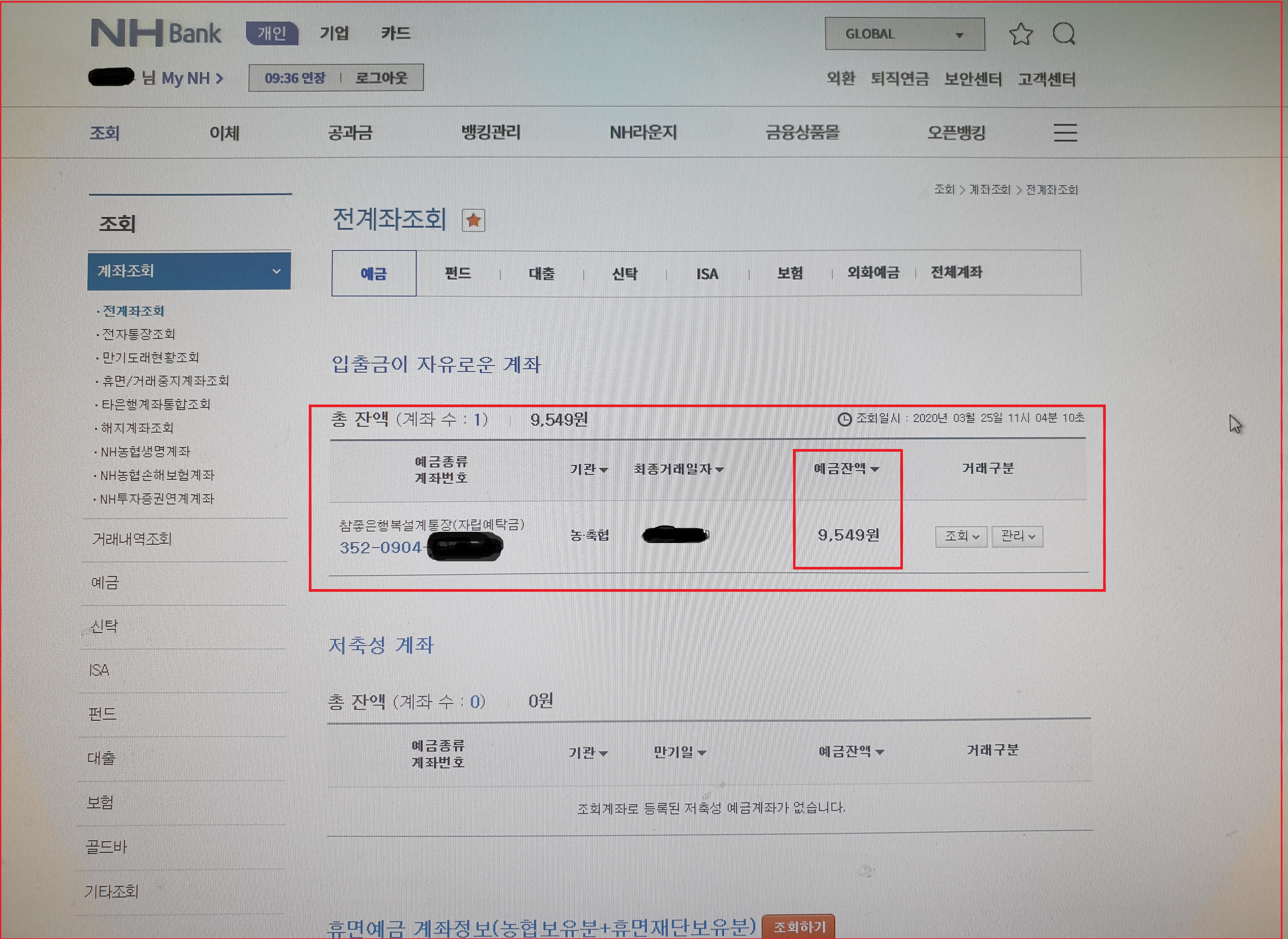The width and height of the screenshot is (1288, 939).
Task: Click the orange 조회하기 button
Action: coord(798,927)
